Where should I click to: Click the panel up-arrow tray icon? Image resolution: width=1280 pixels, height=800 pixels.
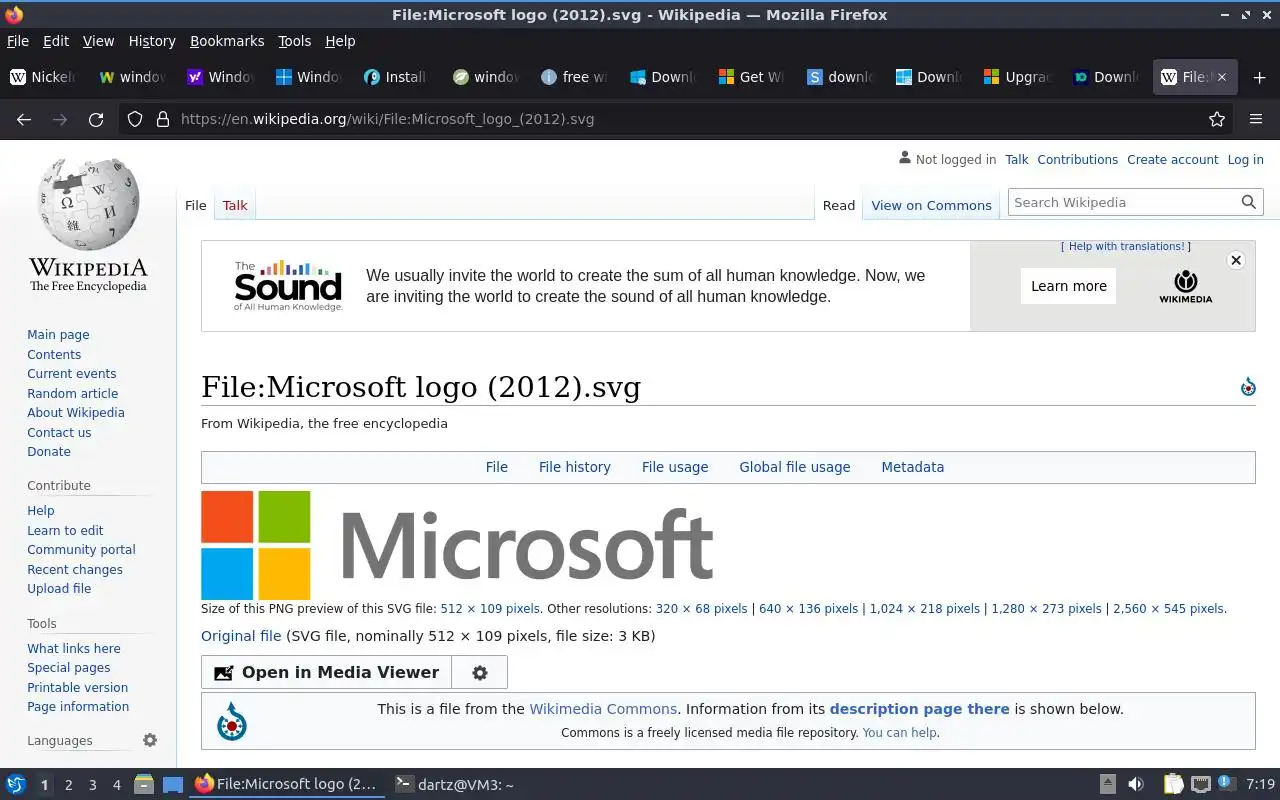pyautogui.click(x=1107, y=784)
